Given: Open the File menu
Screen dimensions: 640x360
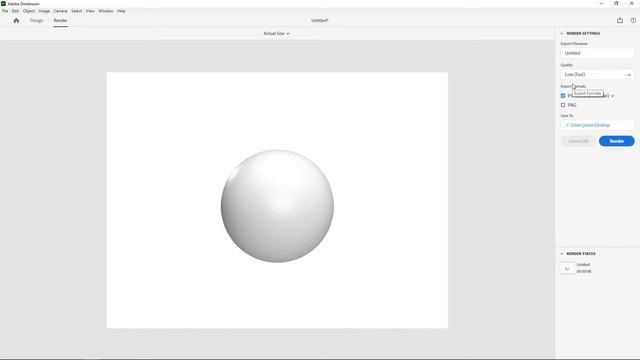Looking at the screenshot, I should click(5, 11).
